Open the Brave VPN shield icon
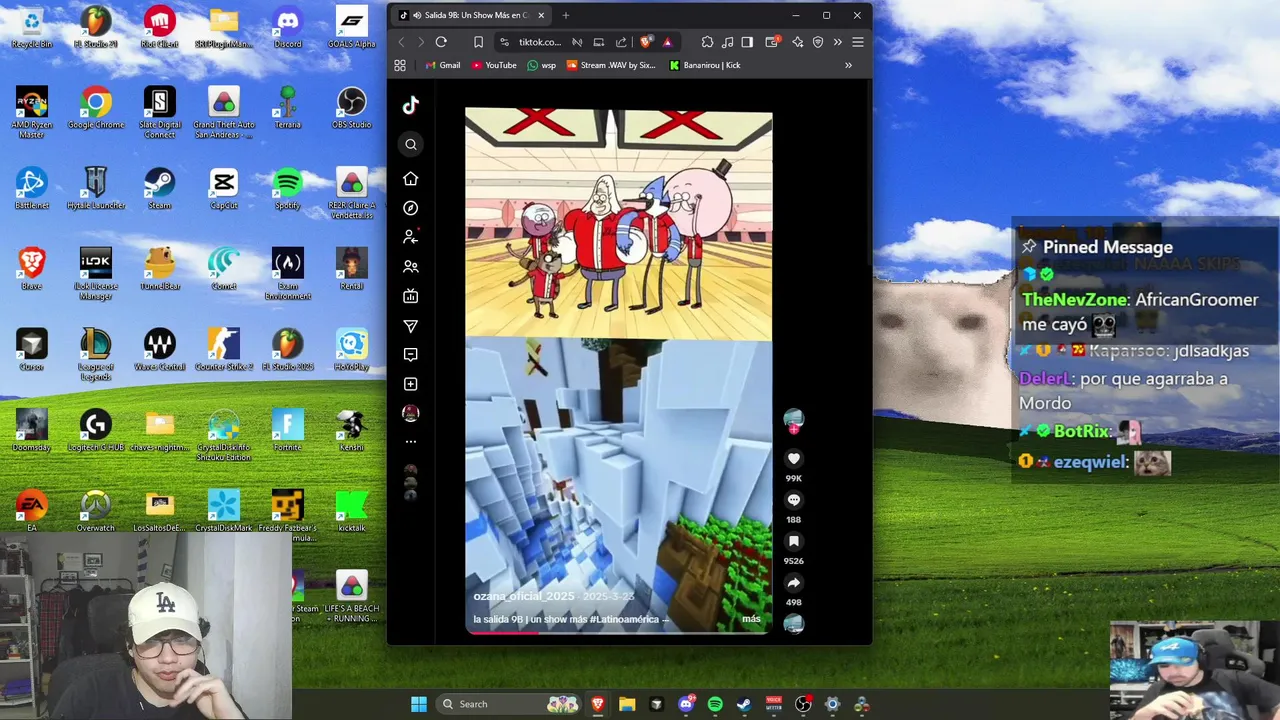Screen dimensions: 1280x720 (818, 42)
